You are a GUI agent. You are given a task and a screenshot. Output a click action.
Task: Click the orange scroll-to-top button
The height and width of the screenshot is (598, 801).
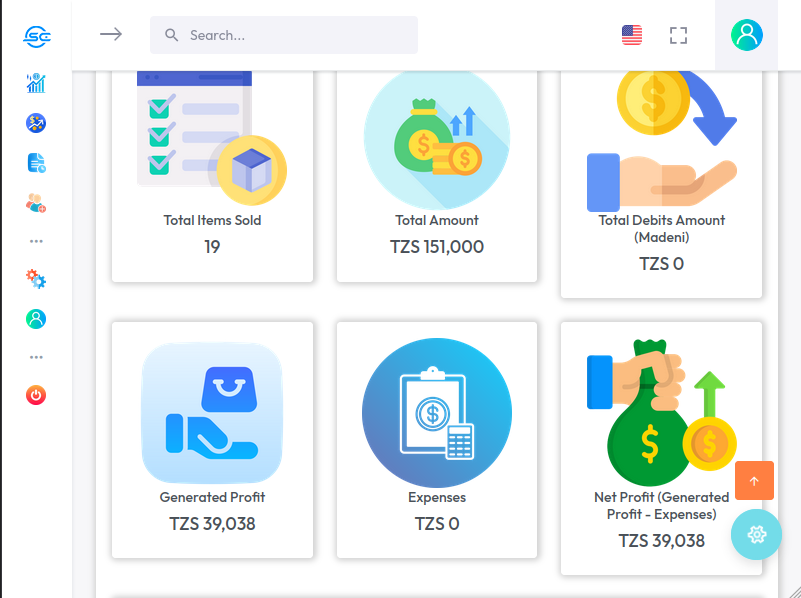(x=754, y=481)
